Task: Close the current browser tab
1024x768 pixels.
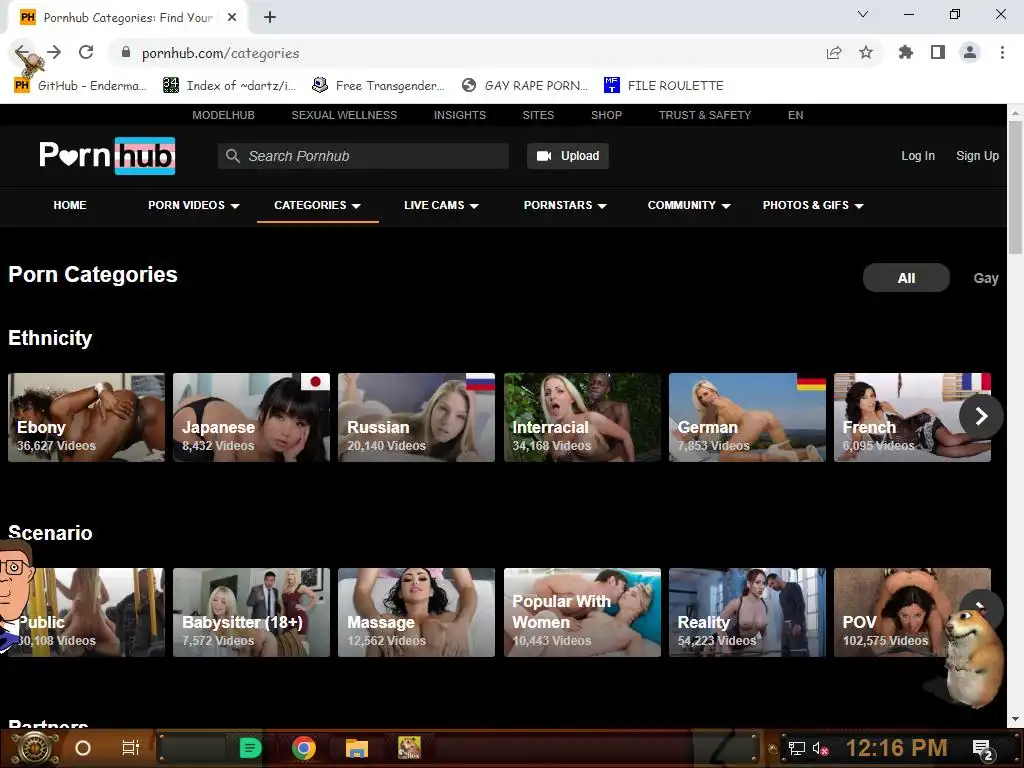Action: (232, 18)
